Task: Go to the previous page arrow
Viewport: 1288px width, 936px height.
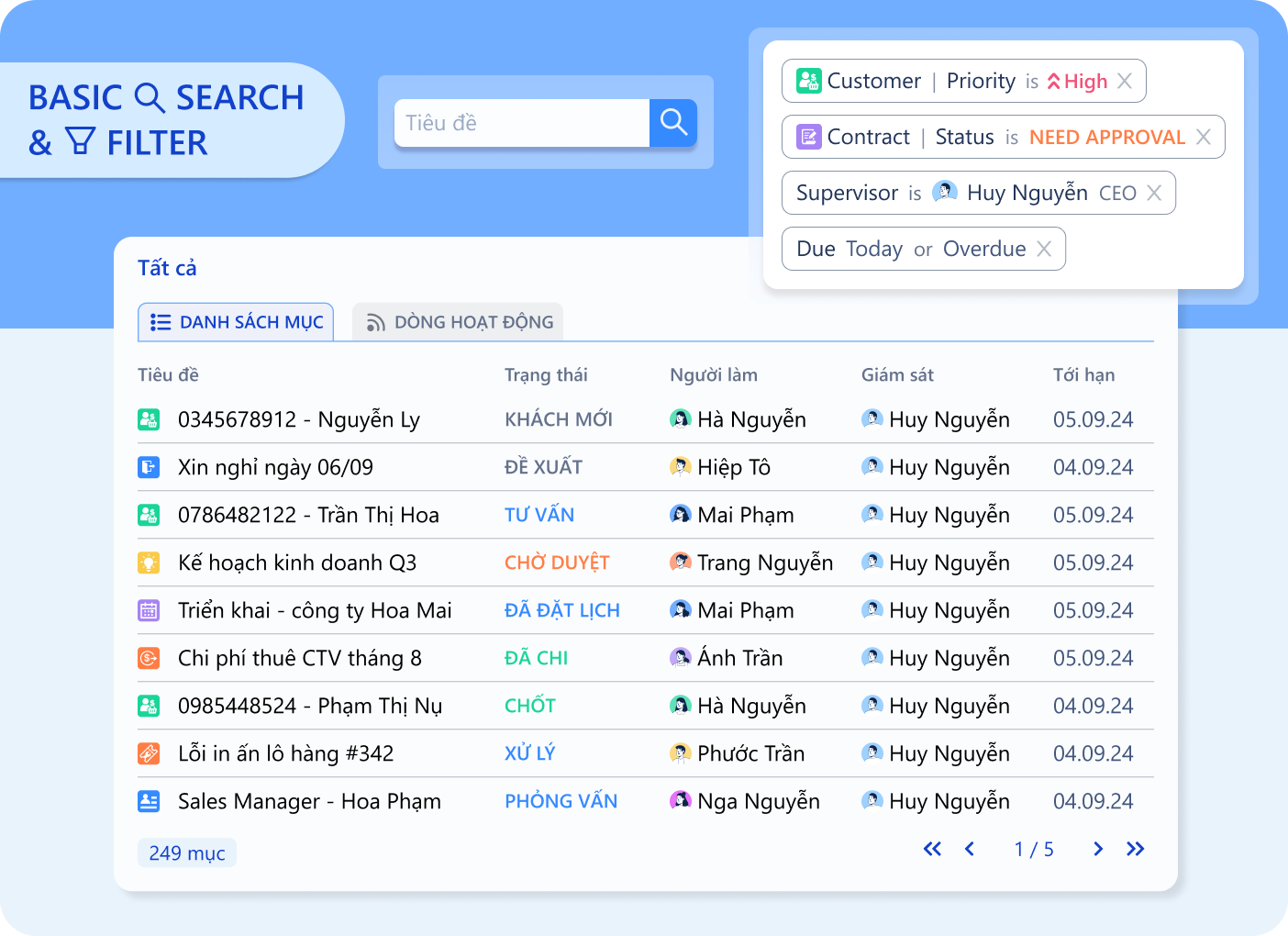Action: point(970,850)
